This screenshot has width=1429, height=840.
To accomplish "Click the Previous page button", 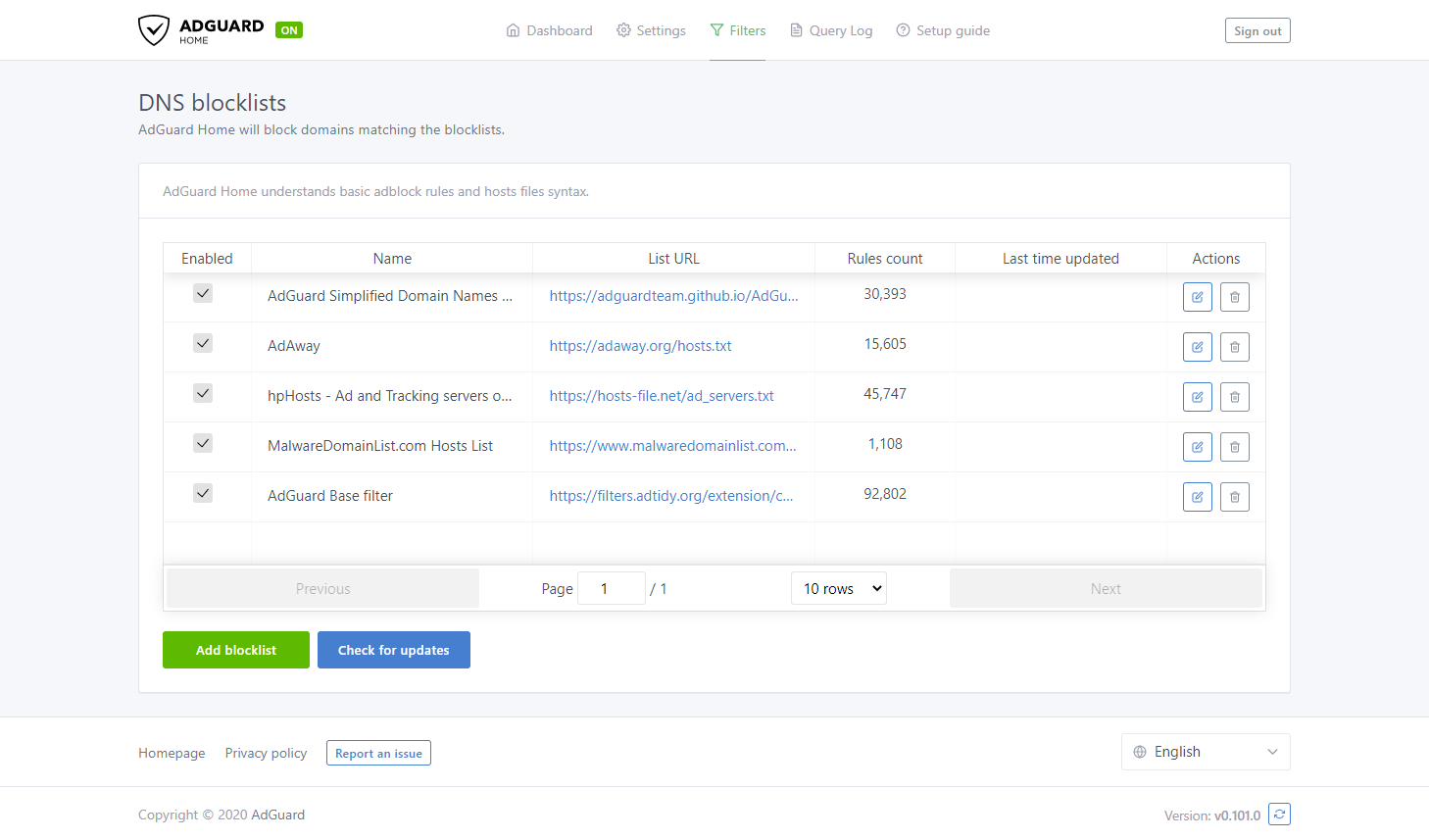I will tap(322, 588).
